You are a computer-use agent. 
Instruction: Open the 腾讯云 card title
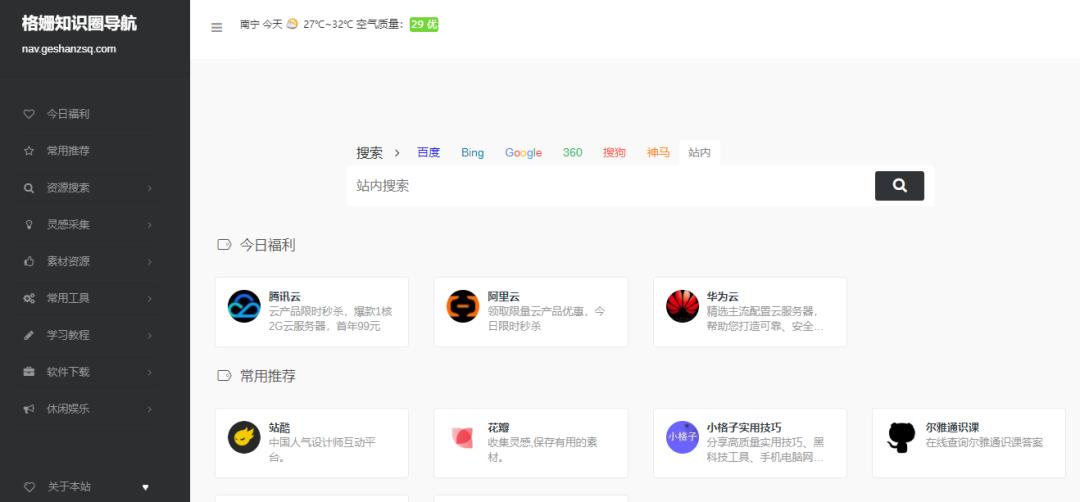pos(284,297)
